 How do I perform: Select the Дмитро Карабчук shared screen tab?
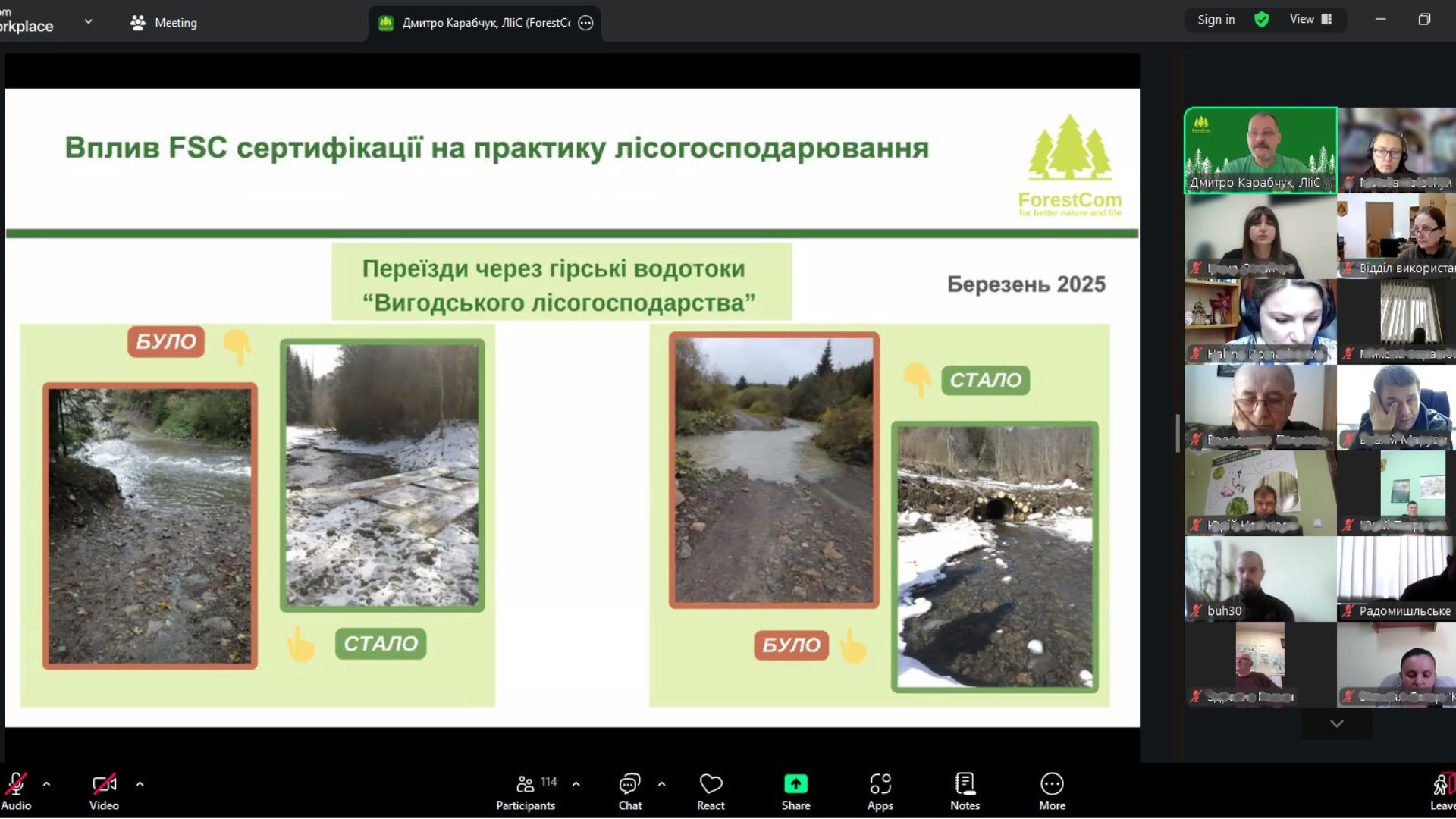484,23
